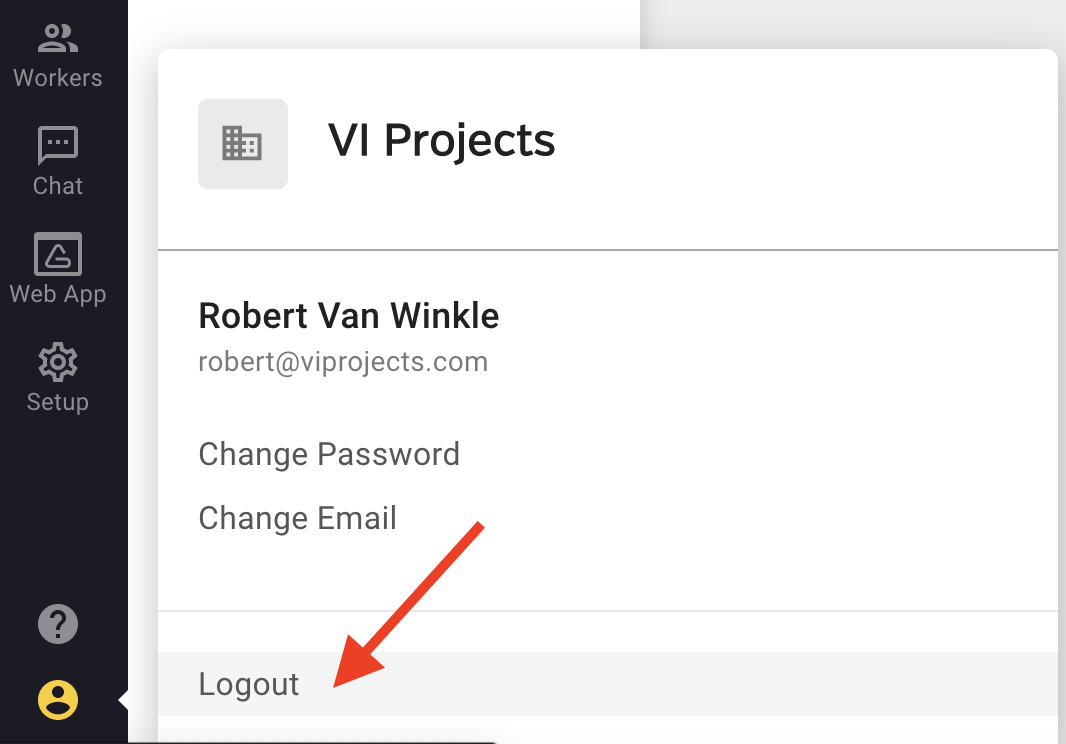Launch the Web App window icon
This screenshot has height=744, width=1066.
coord(58,254)
